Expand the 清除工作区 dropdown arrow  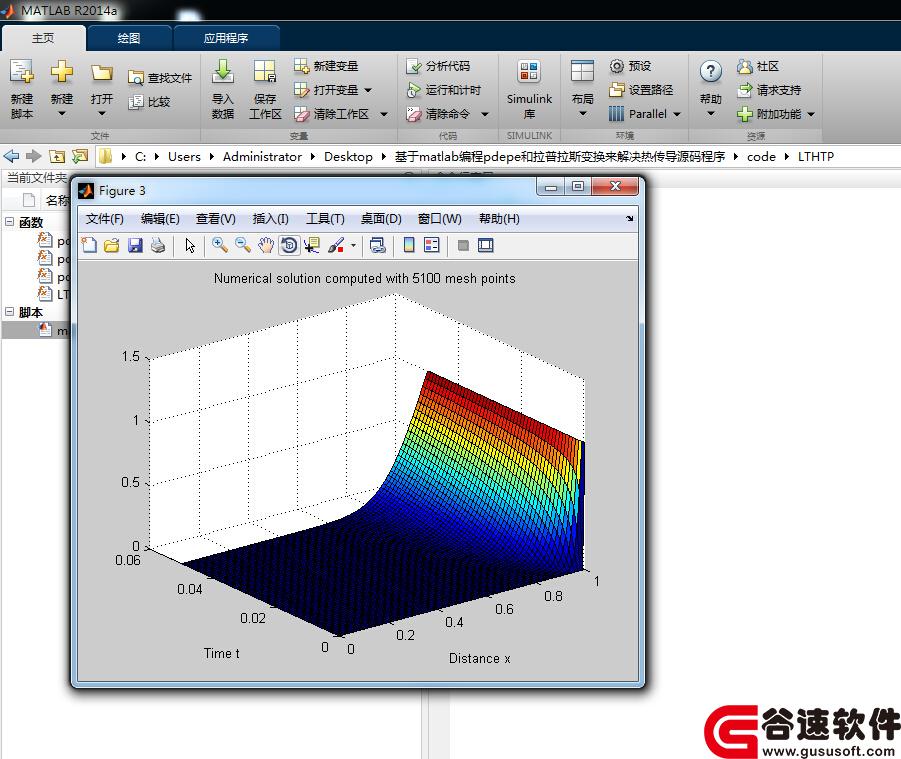point(384,114)
